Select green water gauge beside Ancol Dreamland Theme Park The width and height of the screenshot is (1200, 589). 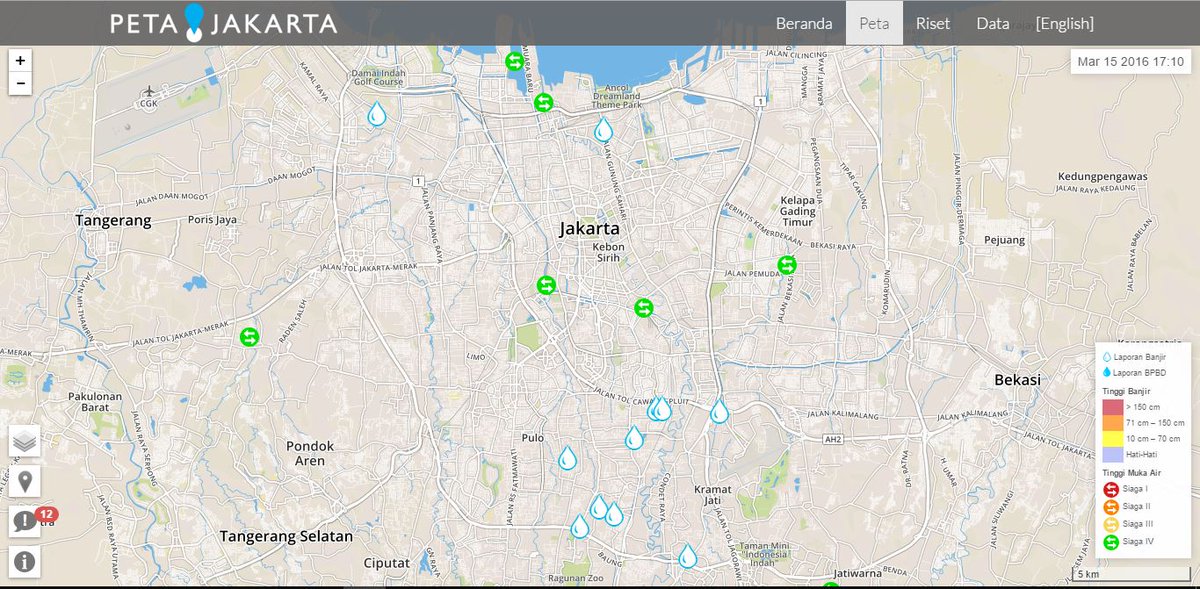click(543, 102)
